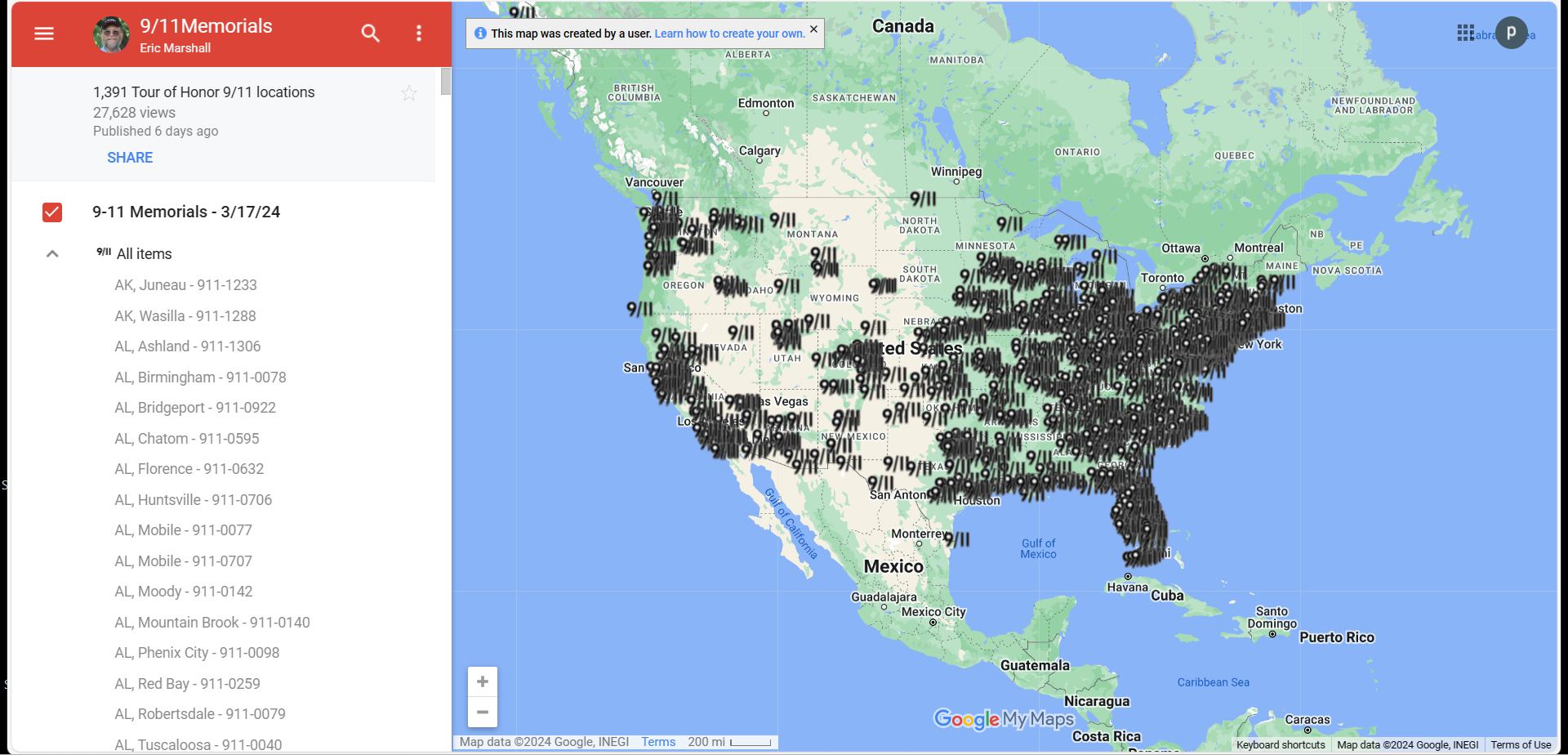Open the three-dot more options menu
This screenshot has width=1568, height=755.
click(x=419, y=34)
